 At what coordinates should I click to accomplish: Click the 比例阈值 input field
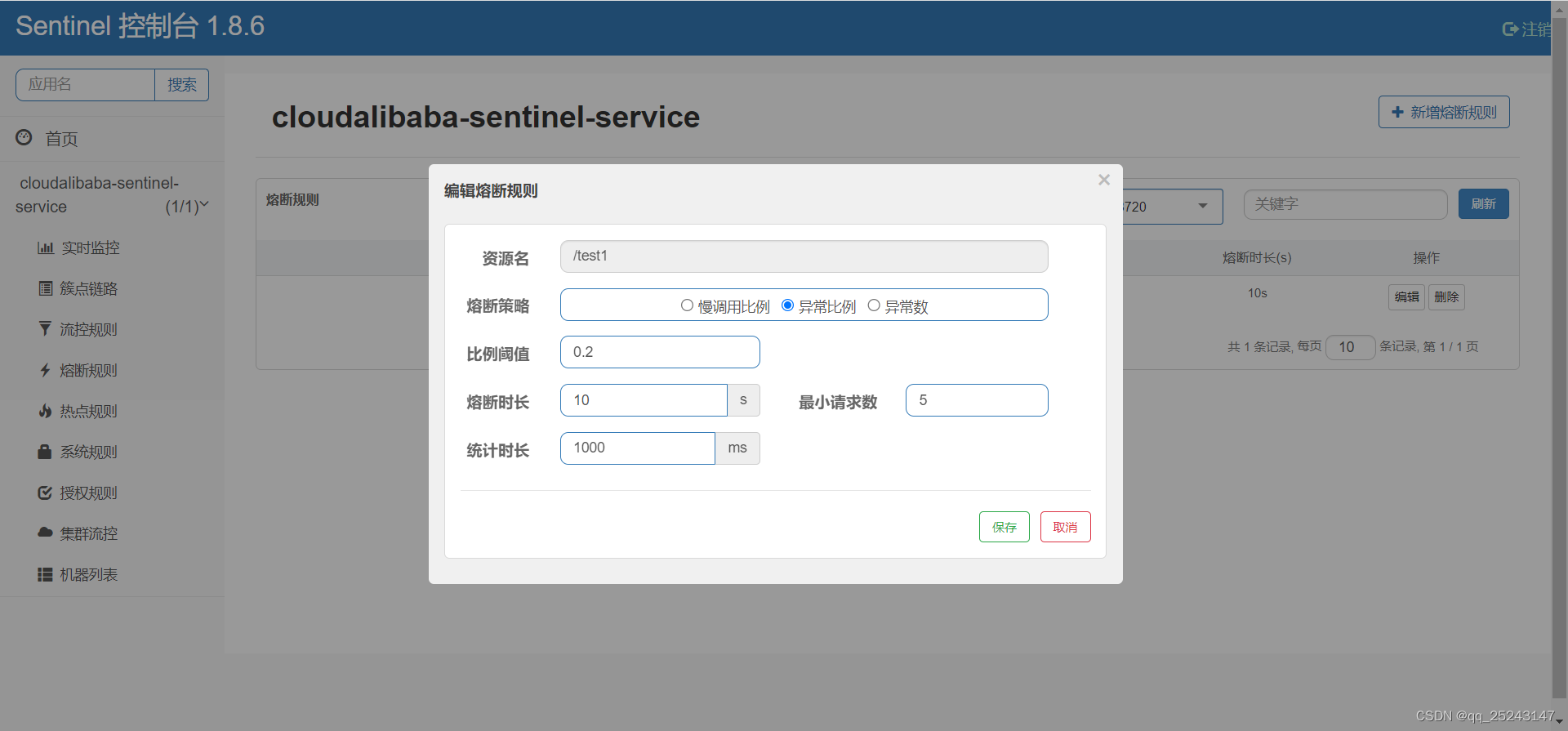point(660,352)
